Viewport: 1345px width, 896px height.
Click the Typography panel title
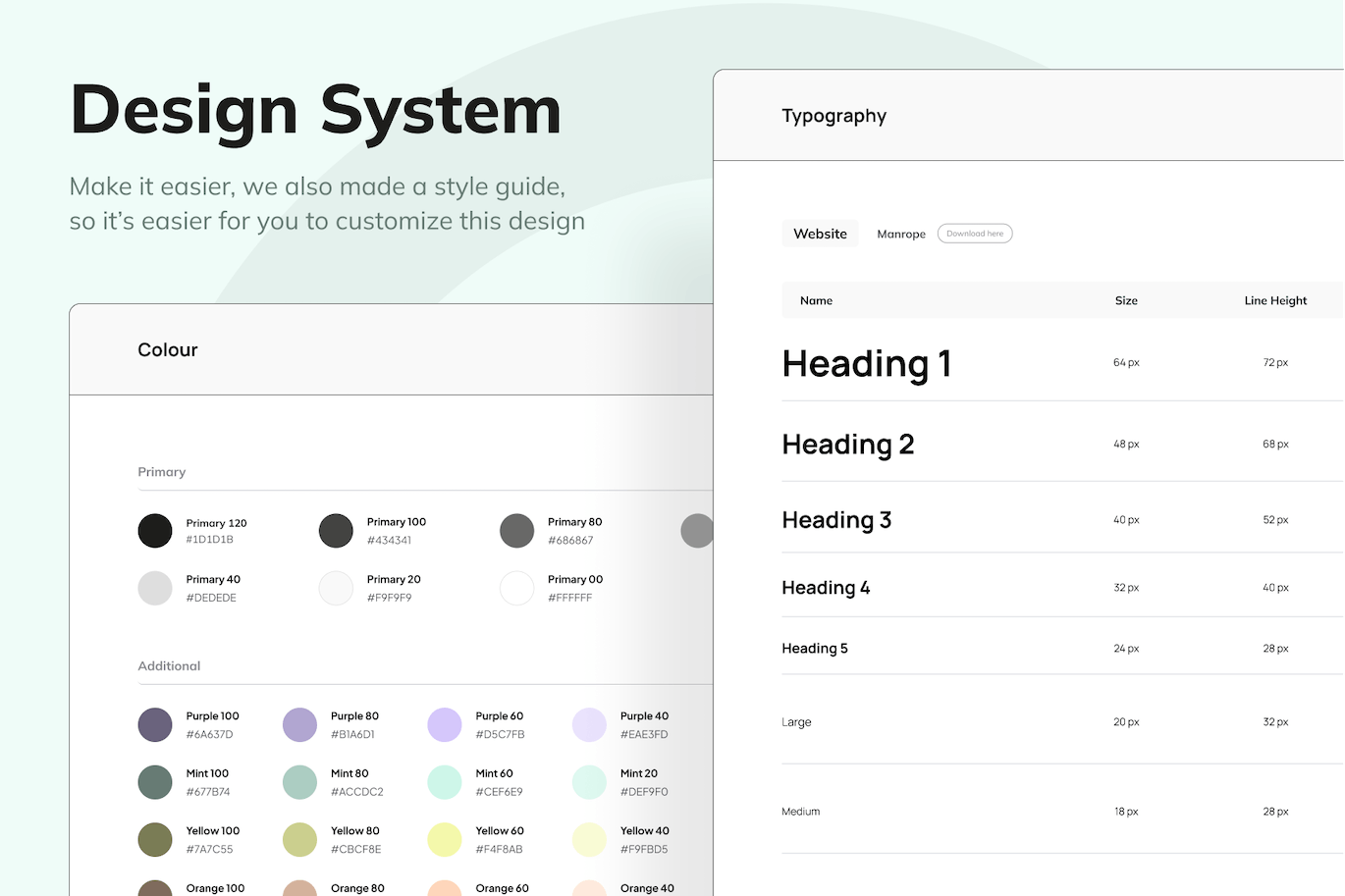[834, 116]
